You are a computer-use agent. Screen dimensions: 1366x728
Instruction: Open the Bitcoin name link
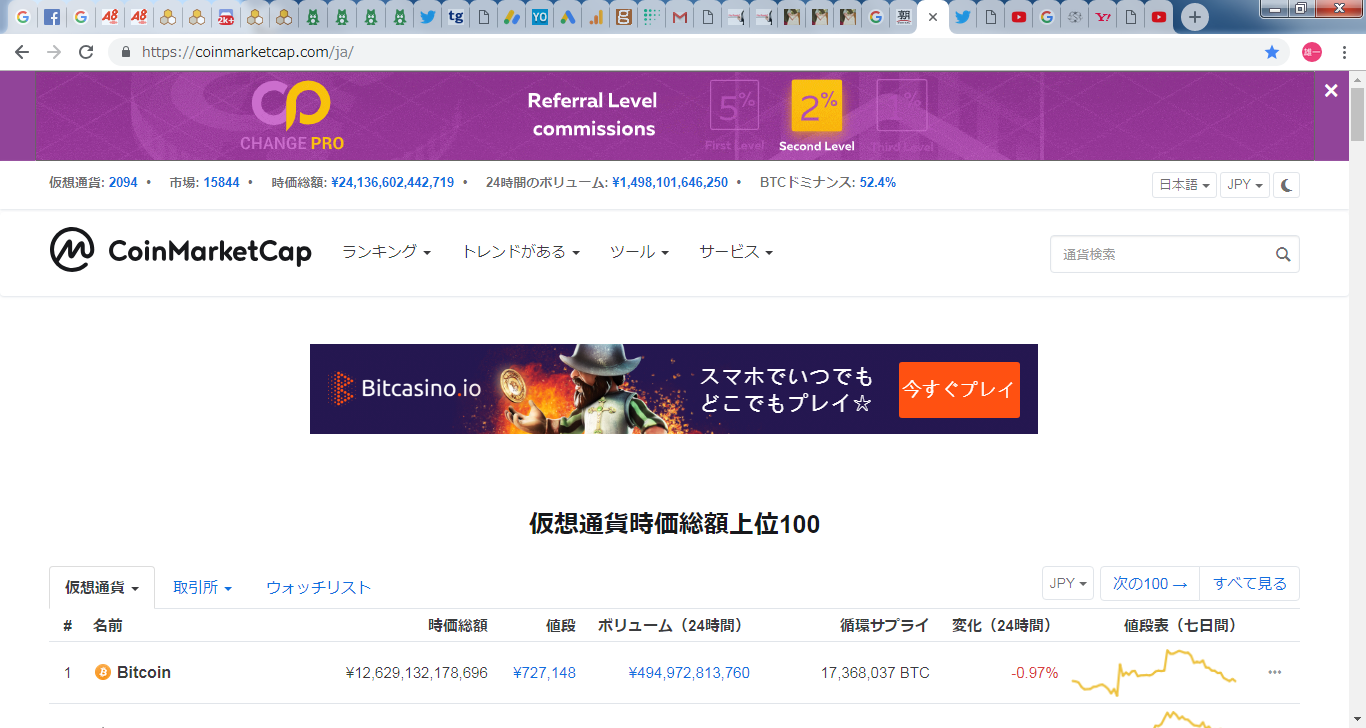pyautogui.click(x=144, y=673)
